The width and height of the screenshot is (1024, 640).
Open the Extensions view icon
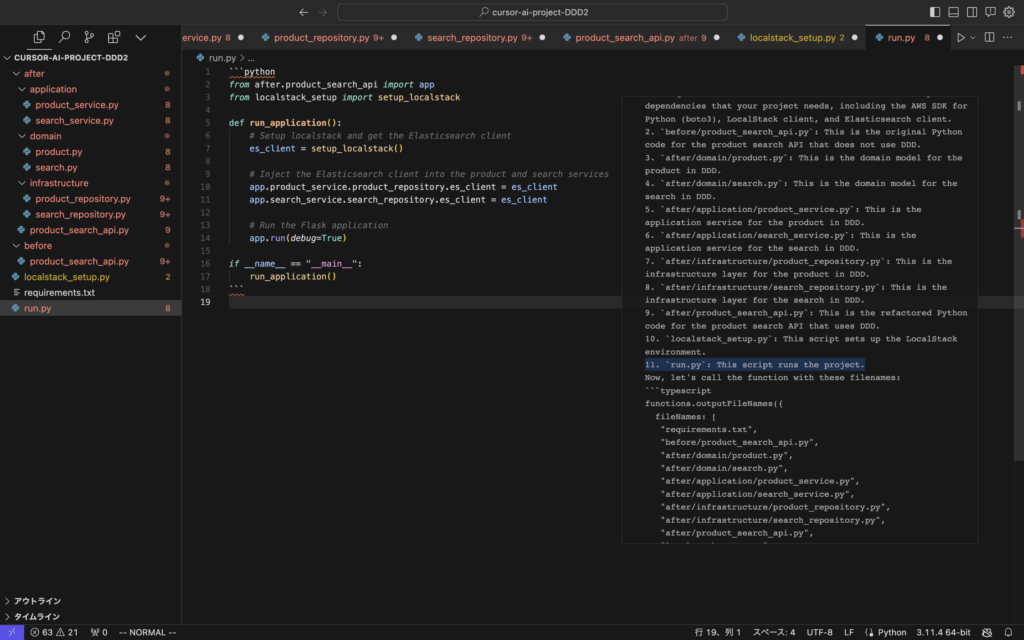114,37
